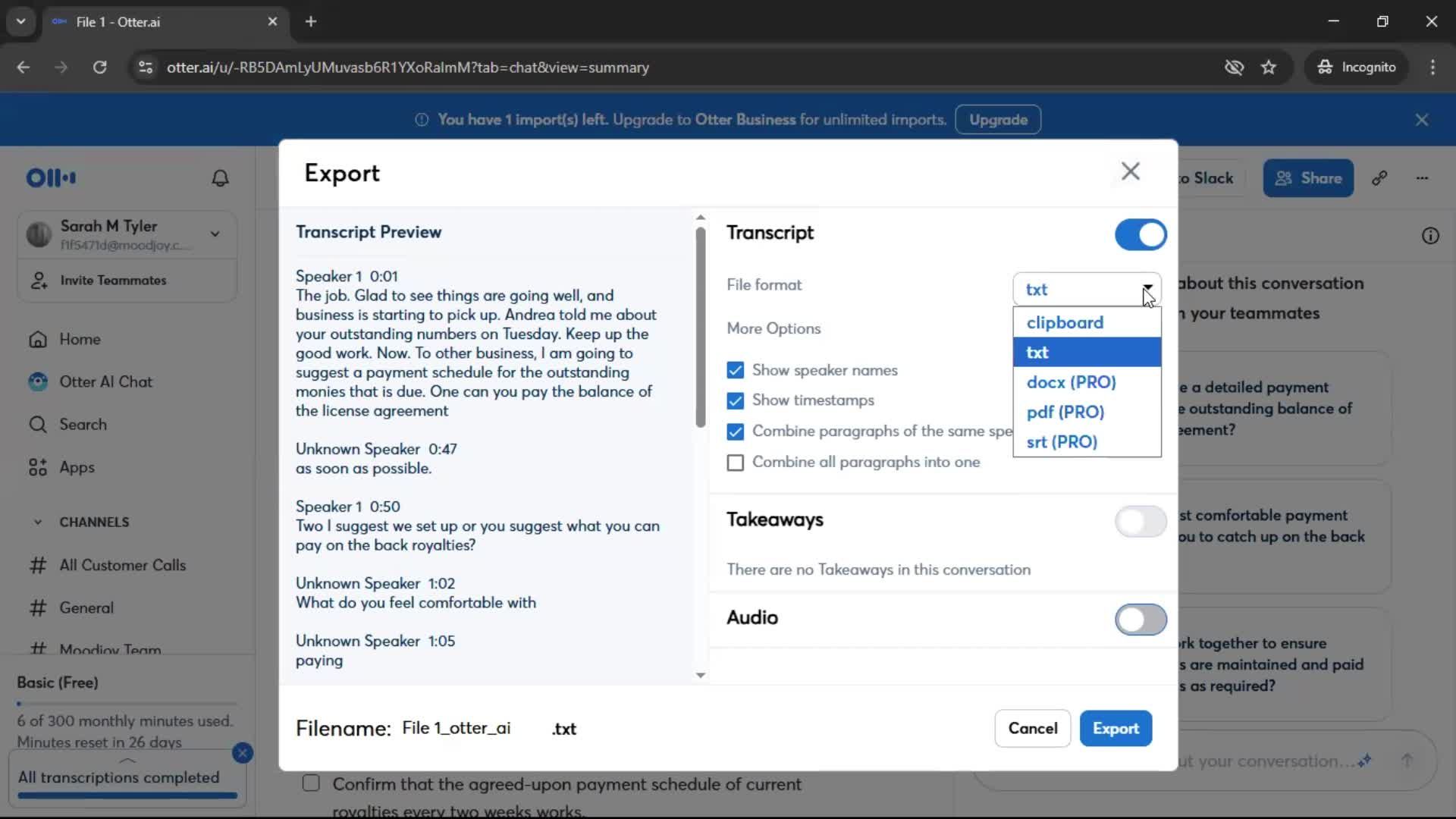Open a new browser tab
The width and height of the screenshot is (1456, 819).
click(311, 21)
